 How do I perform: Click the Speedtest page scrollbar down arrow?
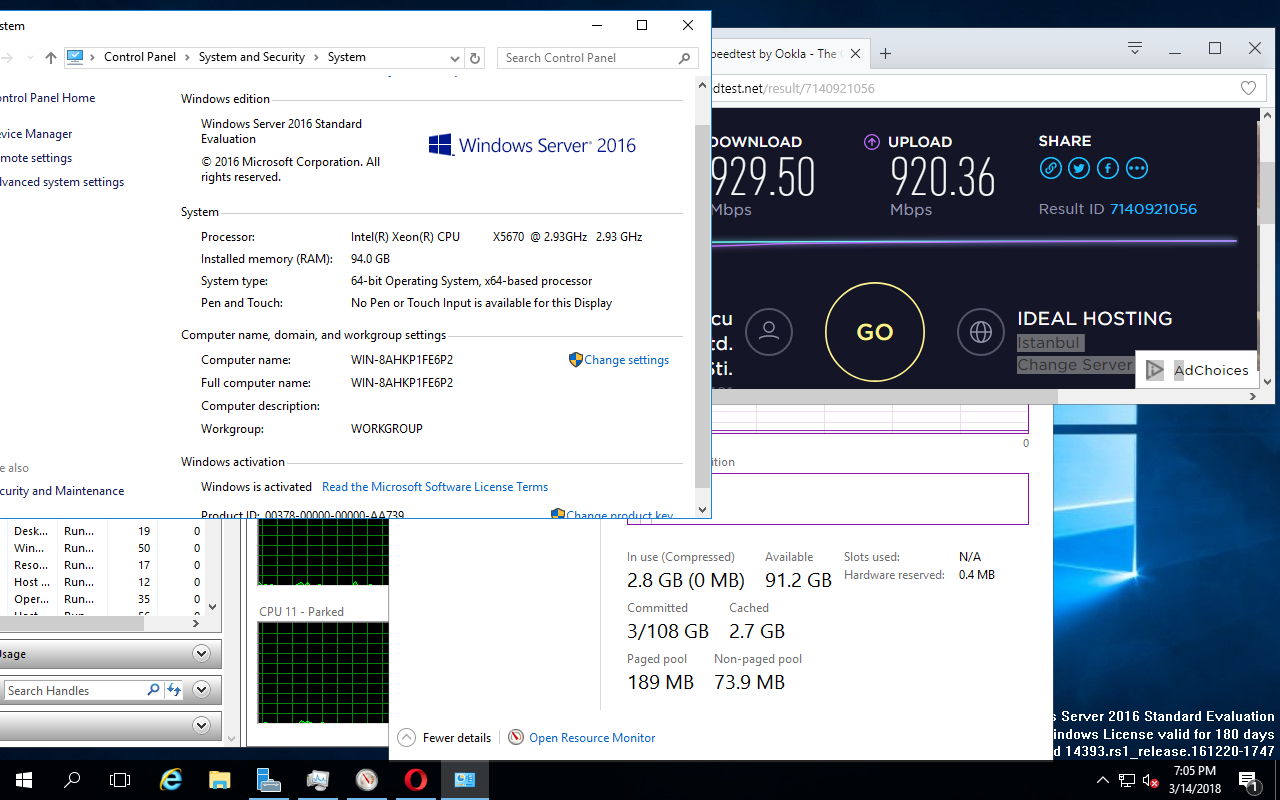point(1267,381)
